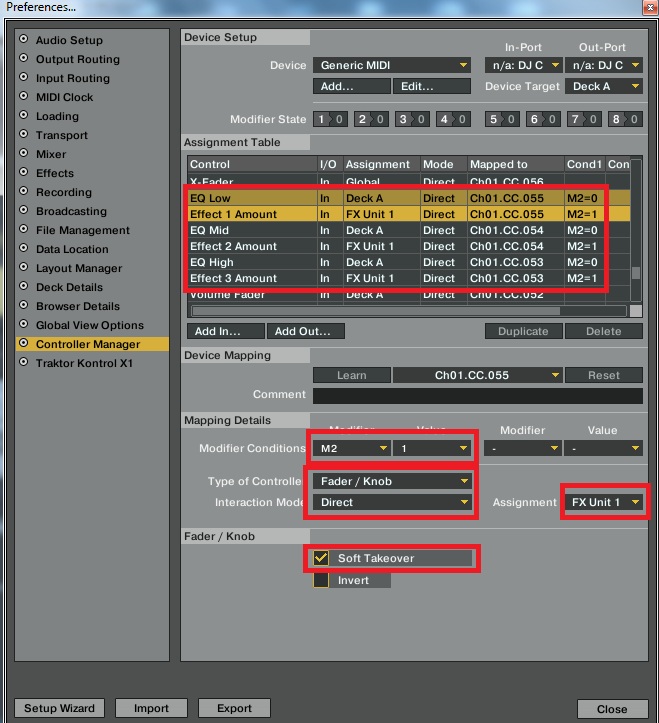The image size is (659, 723).
Task: Open the Device dropdown showing Generic MIDI
Action: pyautogui.click(x=392, y=65)
